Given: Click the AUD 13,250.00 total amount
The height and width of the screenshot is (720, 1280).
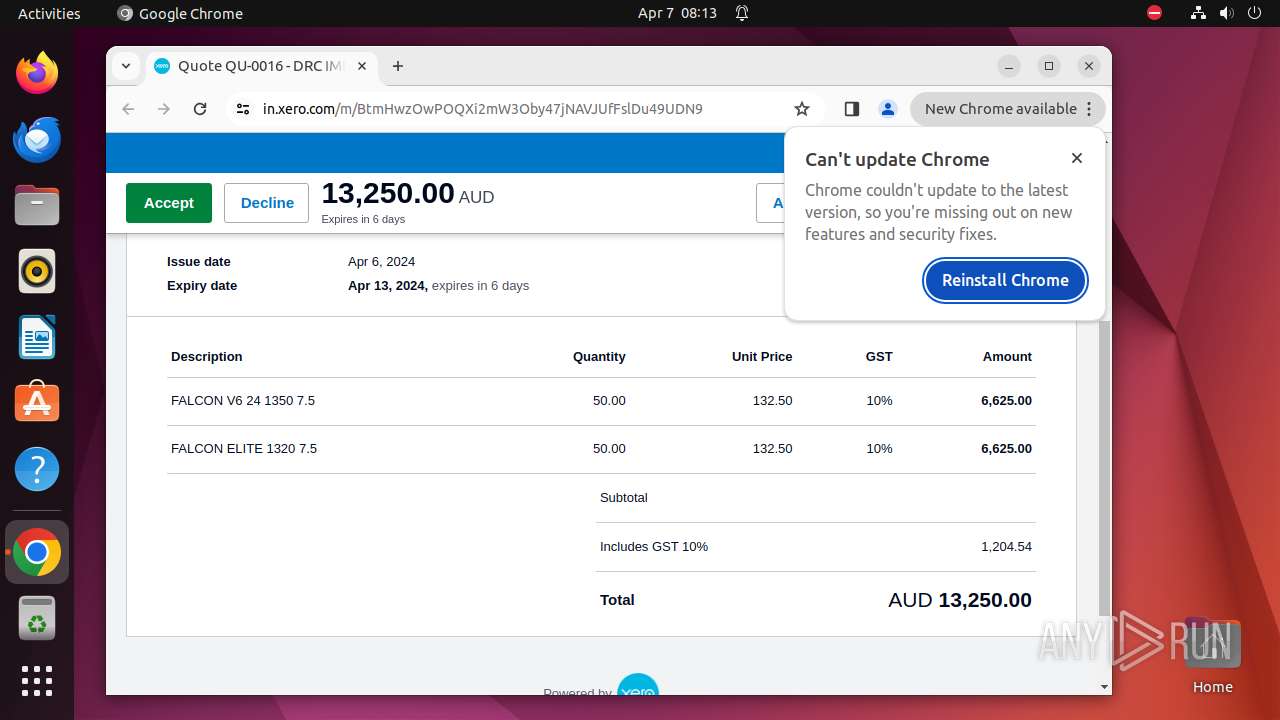Looking at the screenshot, I should 960,600.
